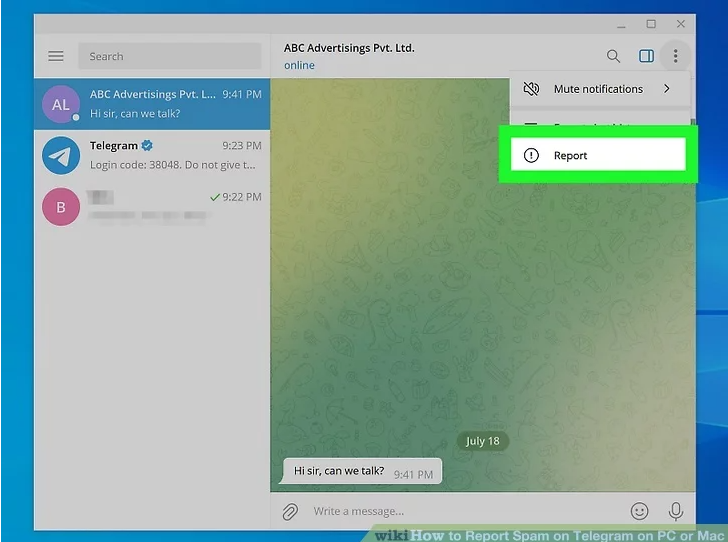Open the hamburger main menu
This screenshot has height=542, width=728.
point(56,56)
